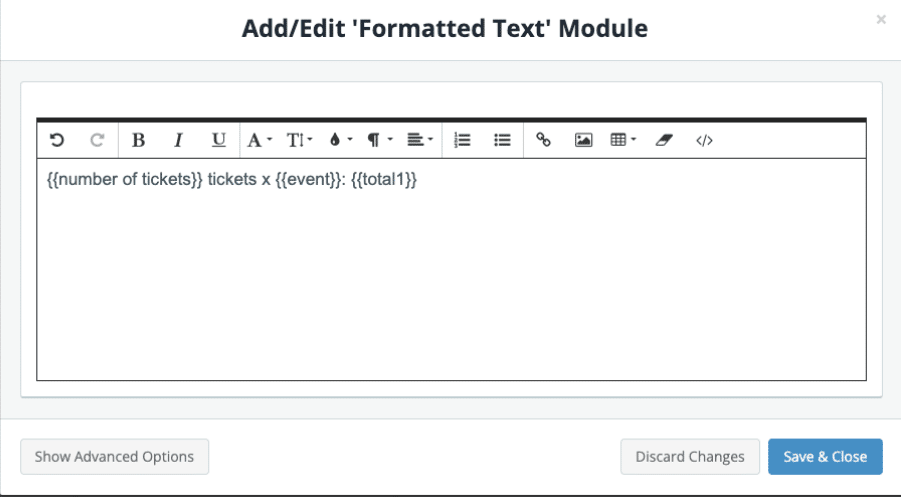This screenshot has height=497, width=901.
Task: Insert an ordered numbered list
Action: (x=462, y=140)
